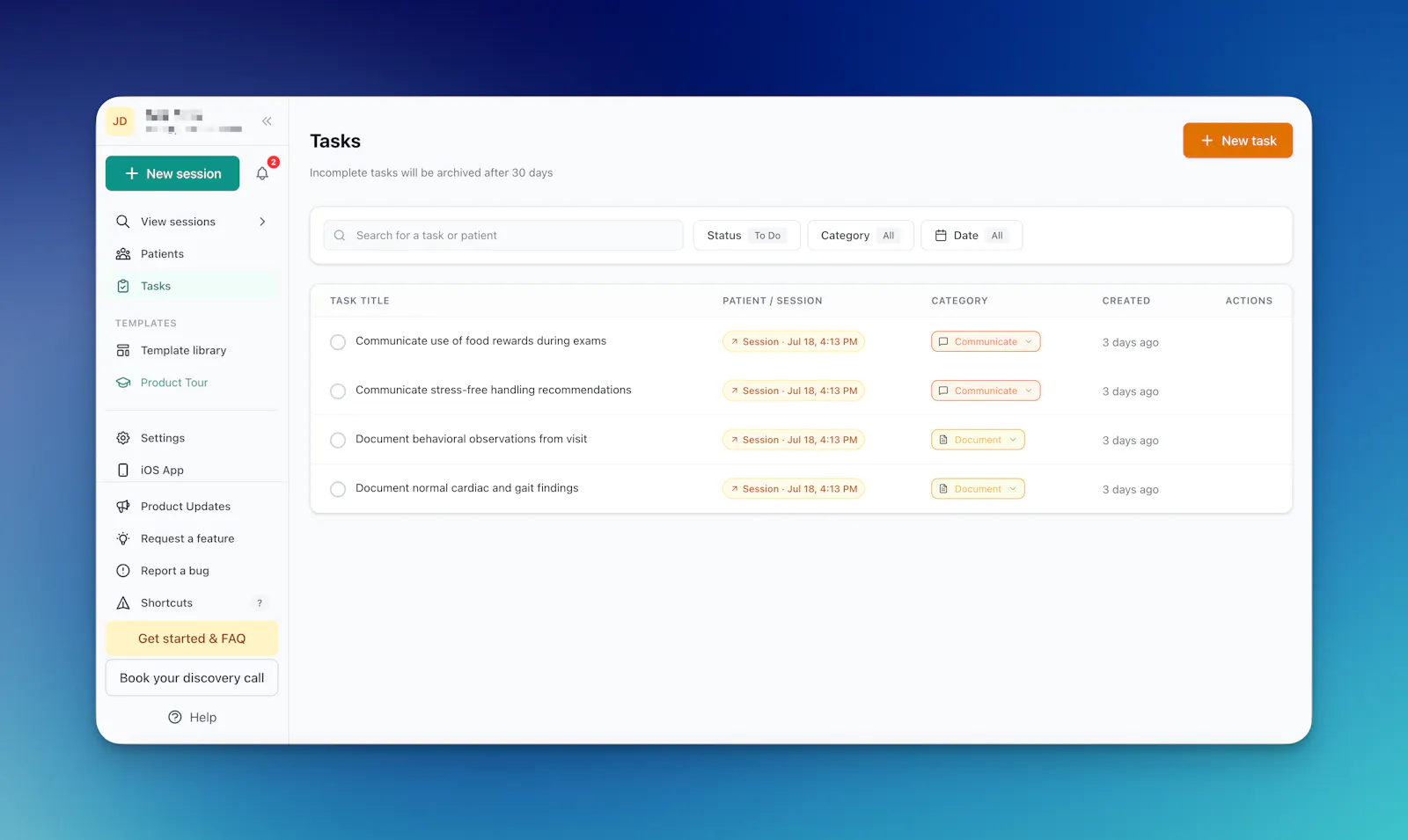This screenshot has width=1408, height=840.
Task: Click Book your discovery call
Action: (192, 678)
